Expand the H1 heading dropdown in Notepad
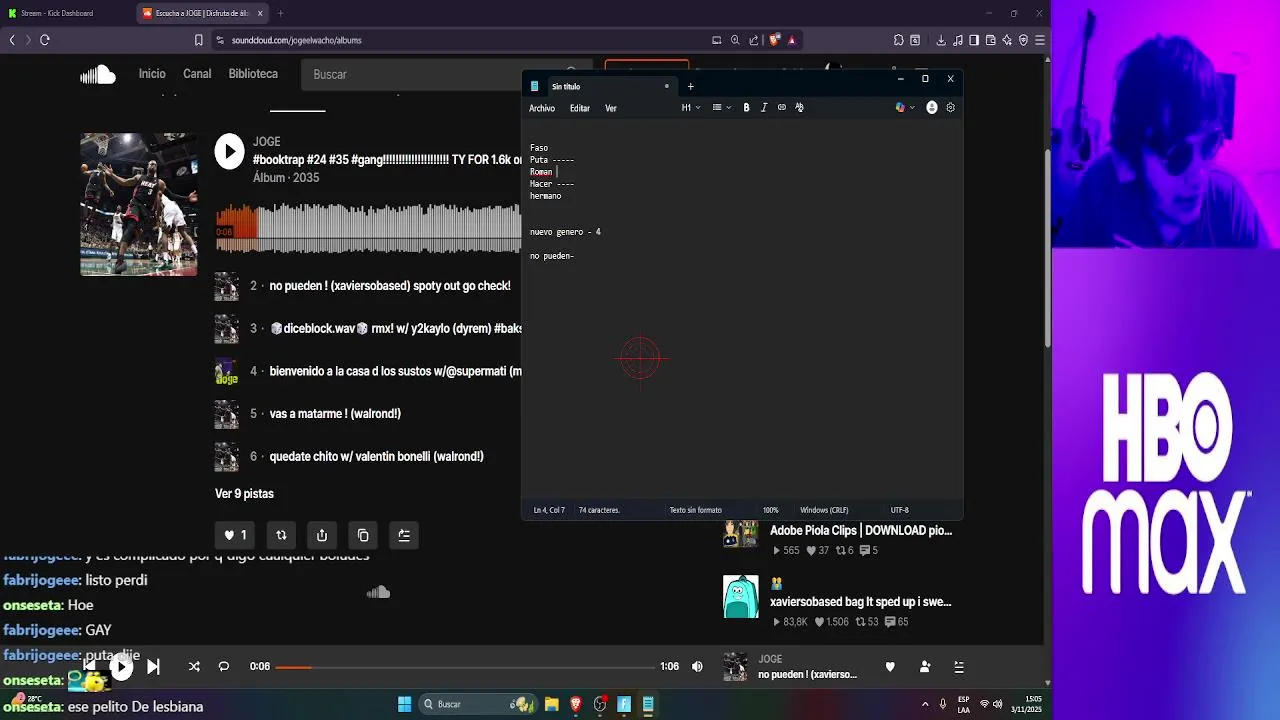 (x=691, y=108)
